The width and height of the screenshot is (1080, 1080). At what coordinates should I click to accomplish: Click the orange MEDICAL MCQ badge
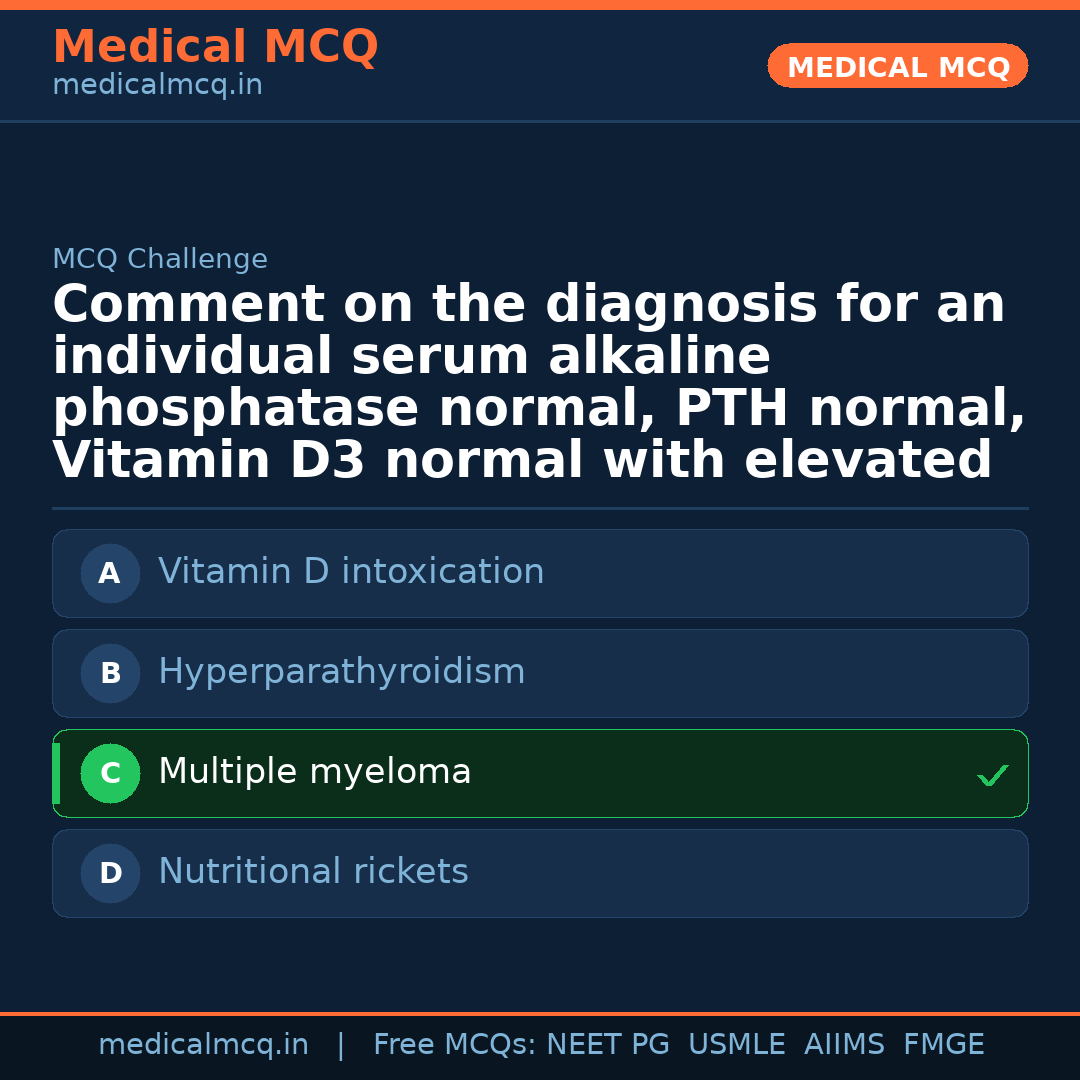point(897,66)
